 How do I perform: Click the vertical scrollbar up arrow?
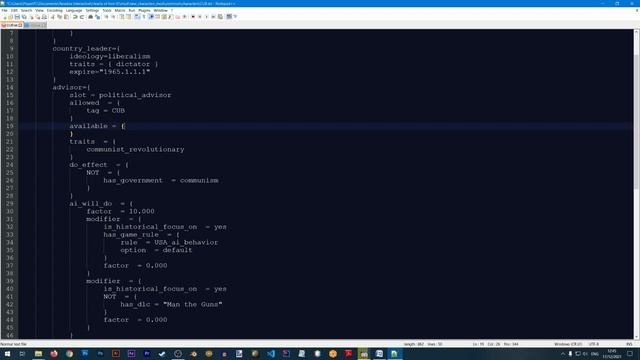tap(636, 32)
